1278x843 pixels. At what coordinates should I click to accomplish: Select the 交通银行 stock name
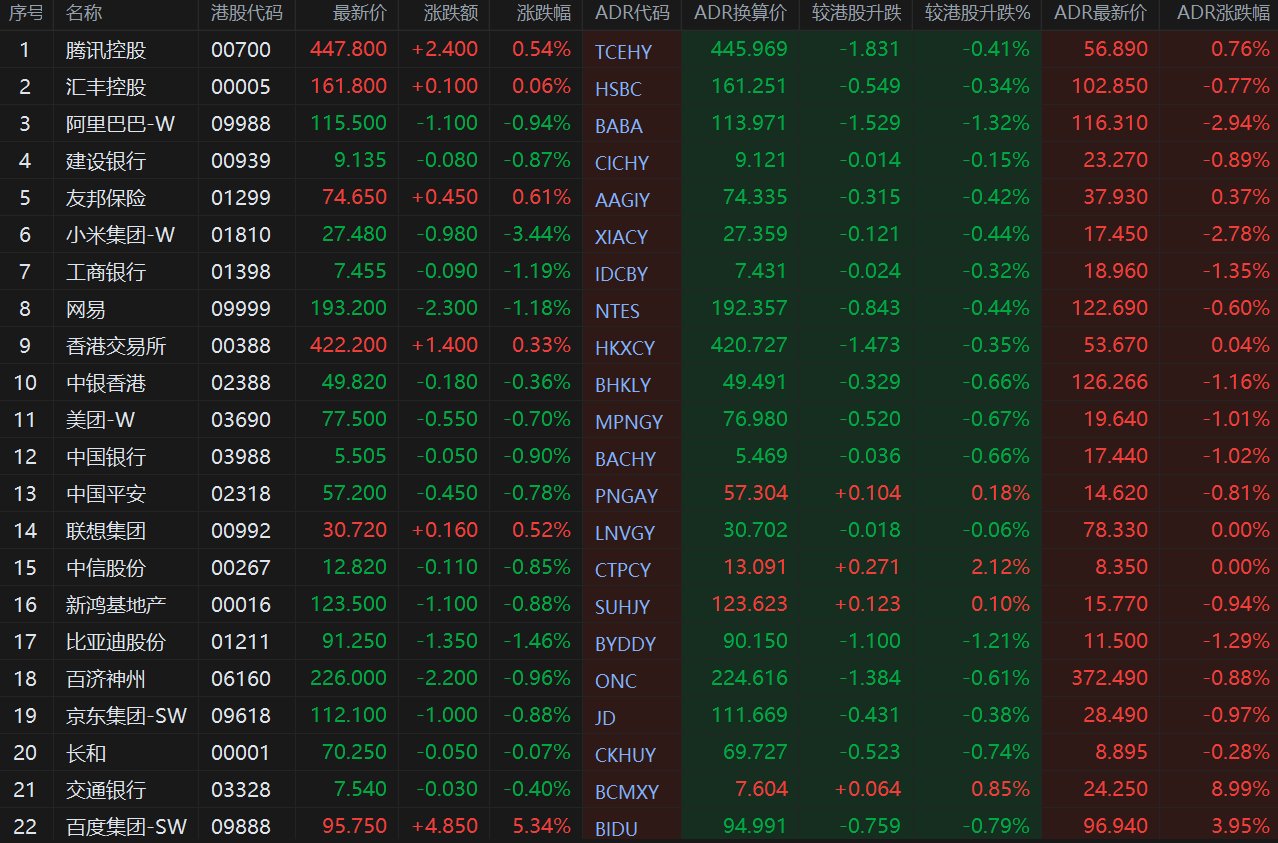tap(106, 790)
